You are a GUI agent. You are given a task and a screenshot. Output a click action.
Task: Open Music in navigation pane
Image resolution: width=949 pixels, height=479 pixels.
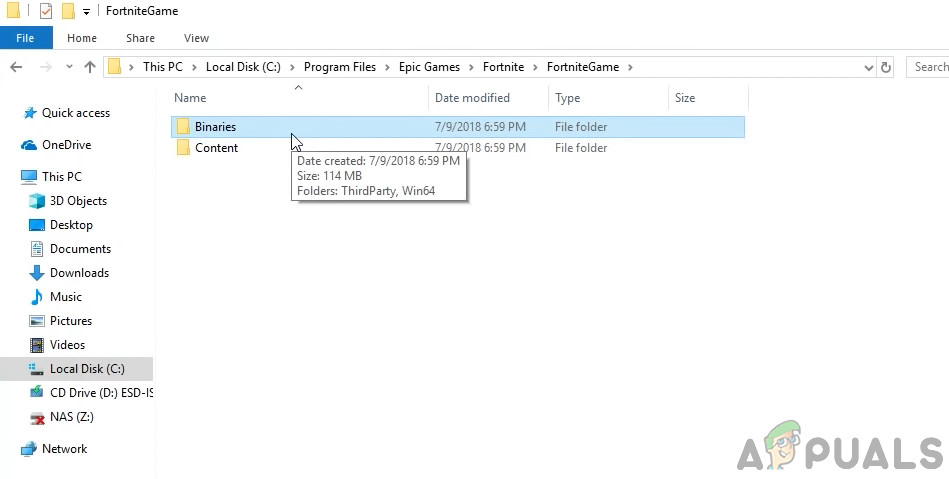pyautogui.click(x=65, y=297)
